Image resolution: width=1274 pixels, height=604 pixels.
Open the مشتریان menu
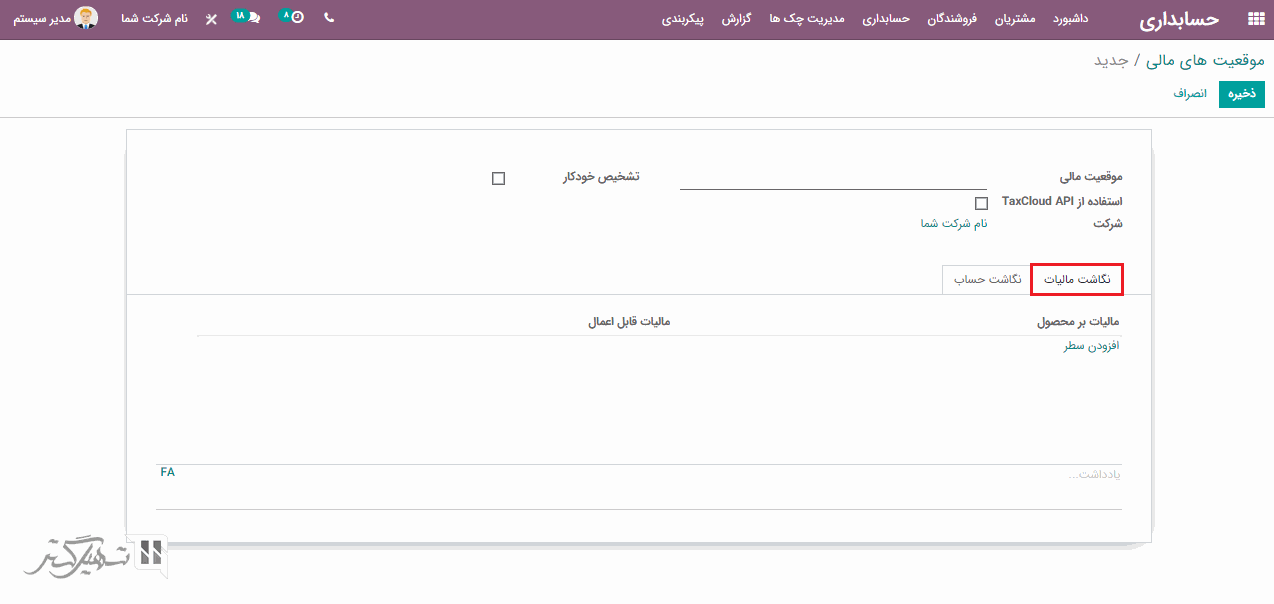click(1015, 19)
